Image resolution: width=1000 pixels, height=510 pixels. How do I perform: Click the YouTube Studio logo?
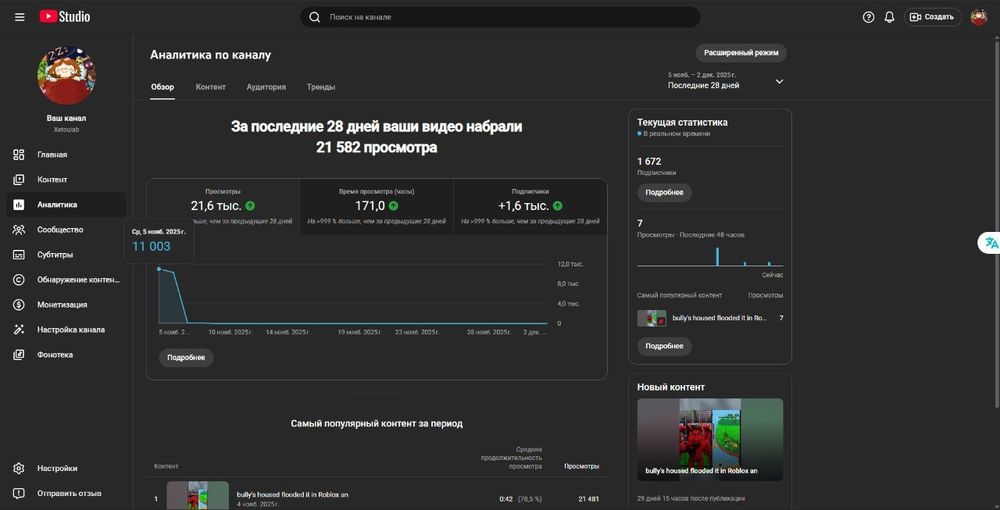64,17
